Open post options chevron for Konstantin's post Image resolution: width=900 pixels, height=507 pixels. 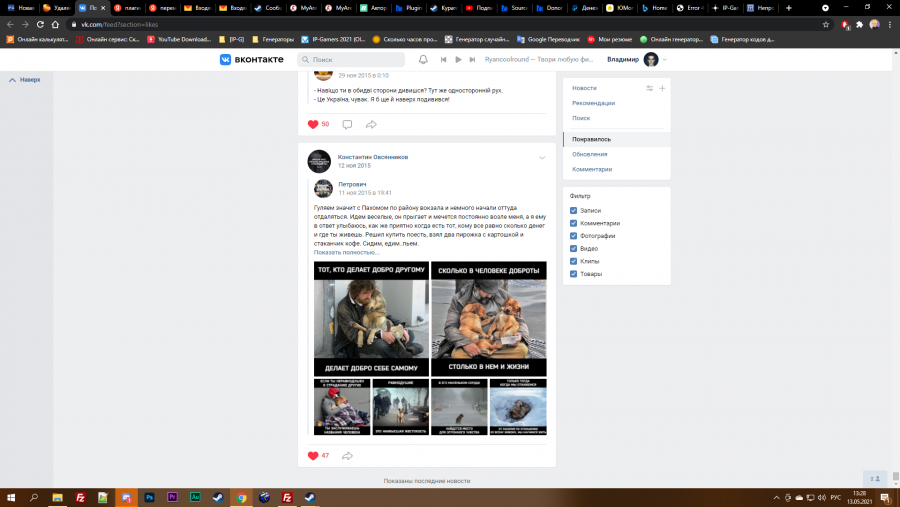click(x=542, y=158)
